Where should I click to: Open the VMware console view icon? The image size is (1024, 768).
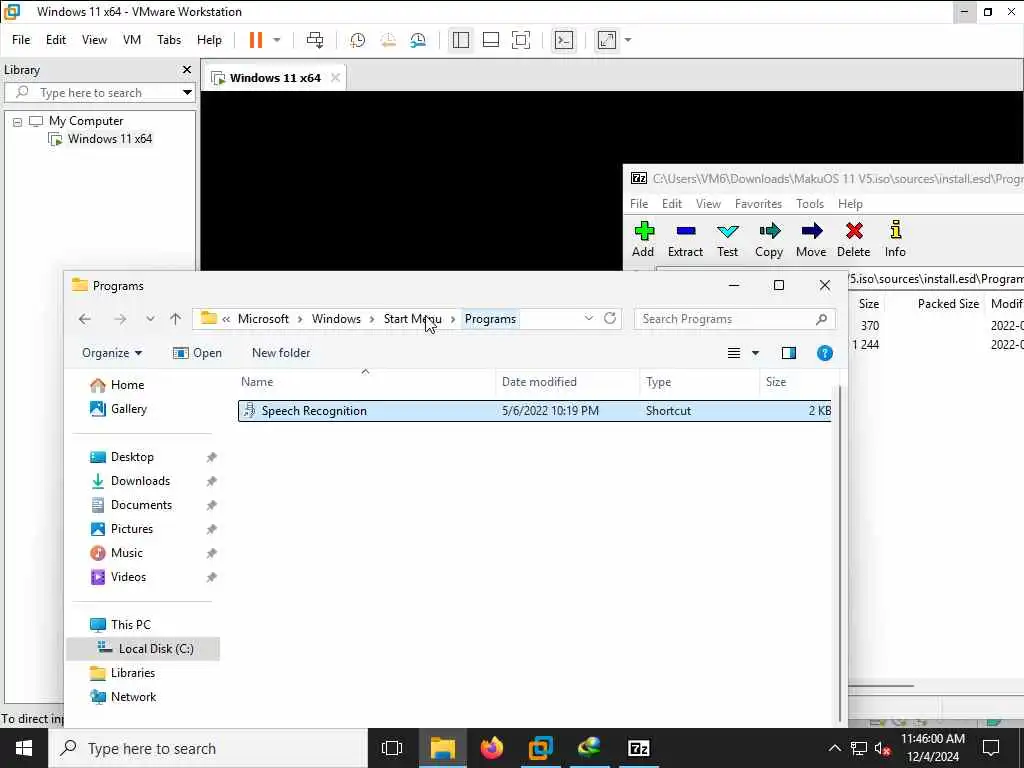564,40
